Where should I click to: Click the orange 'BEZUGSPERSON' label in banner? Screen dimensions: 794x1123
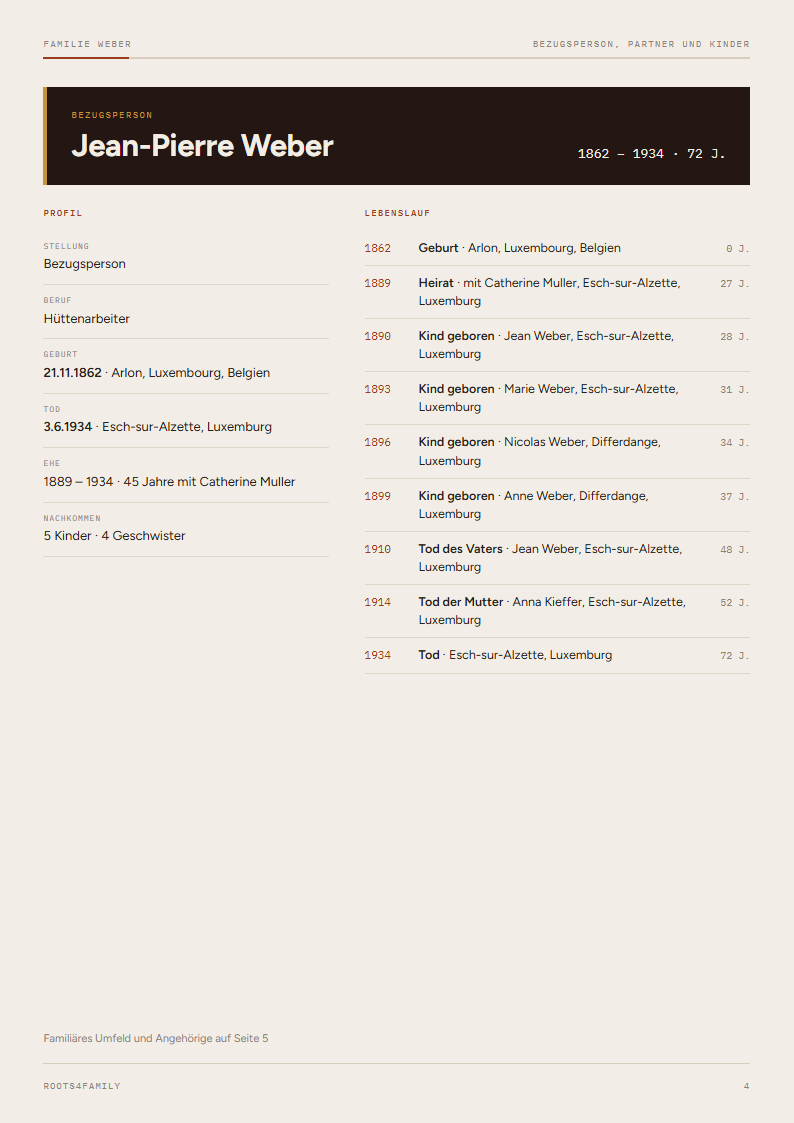coord(112,115)
